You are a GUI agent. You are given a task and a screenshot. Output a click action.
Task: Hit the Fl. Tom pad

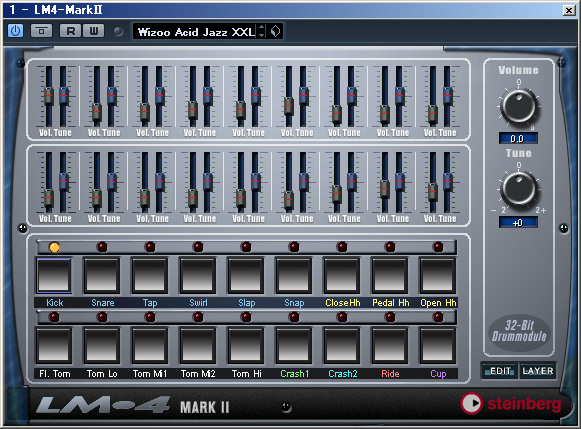click(54, 345)
